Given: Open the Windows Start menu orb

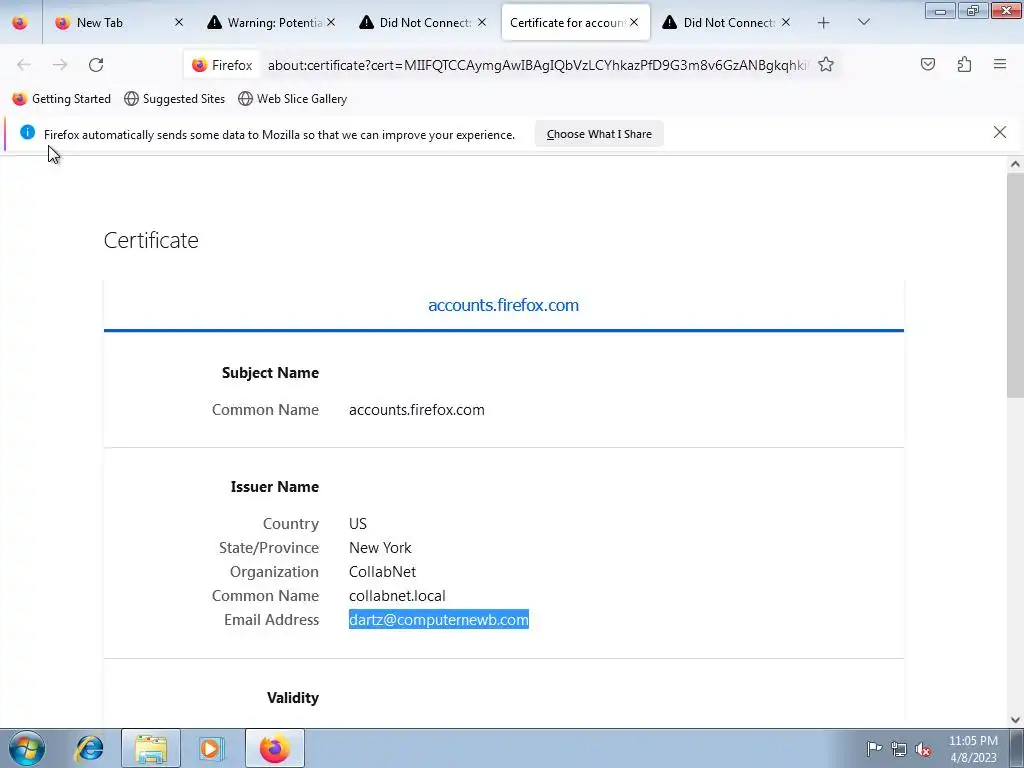Looking at the screenshot, I should coord(27,748).
